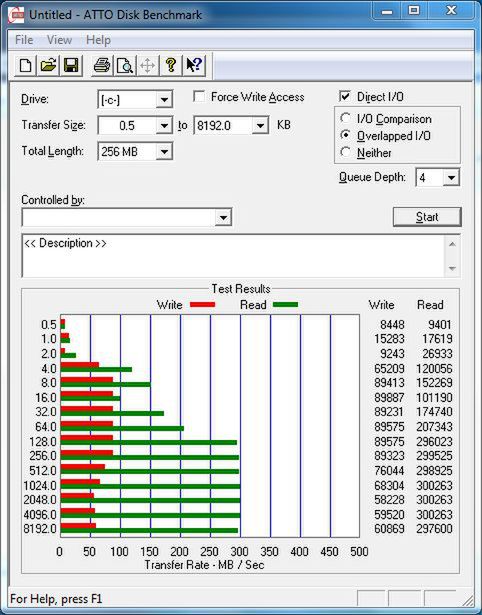This screenshot has width=482, height=615.
Task: Open the Queue Depth dropdown
Action: pyautogui.click(x=451, y=178)
